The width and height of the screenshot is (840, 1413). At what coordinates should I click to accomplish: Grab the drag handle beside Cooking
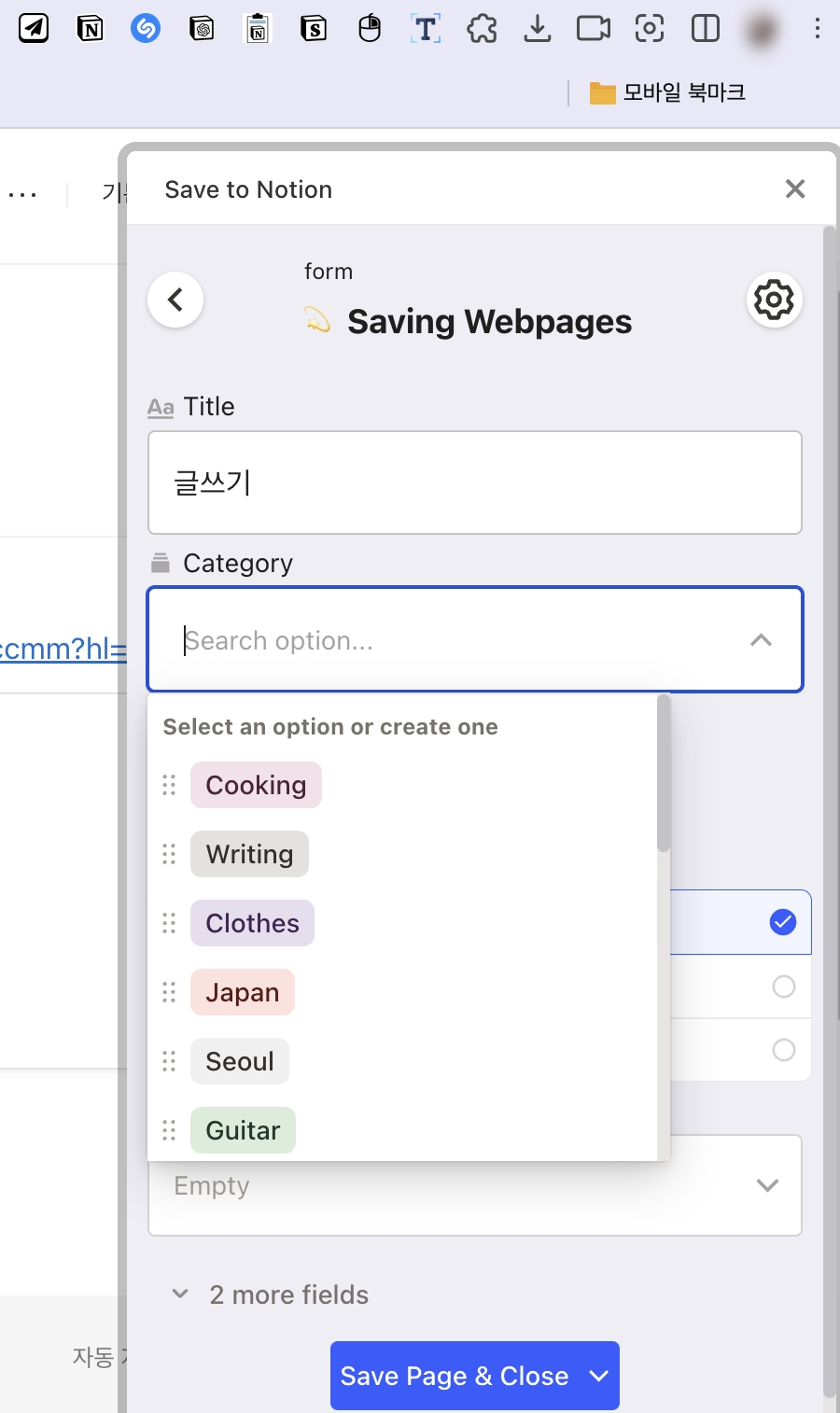click(169, 785)
